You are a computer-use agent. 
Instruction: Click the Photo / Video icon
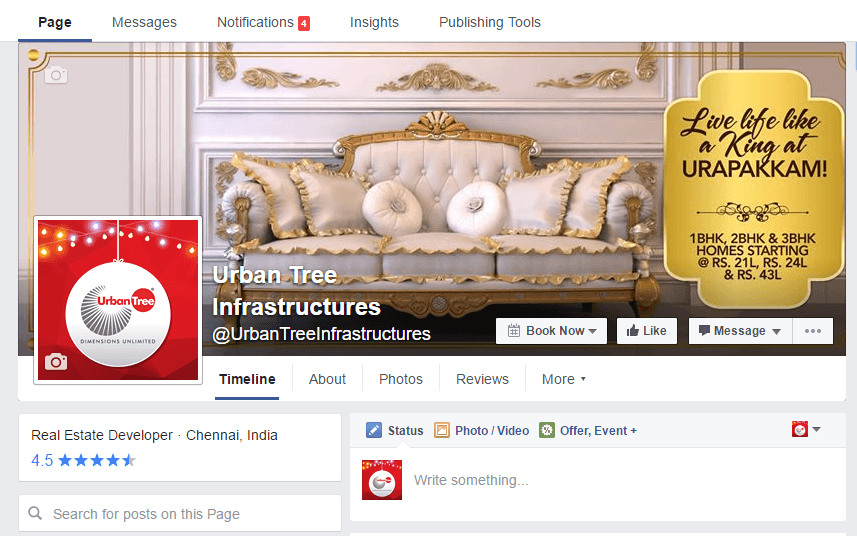[442, 430]
